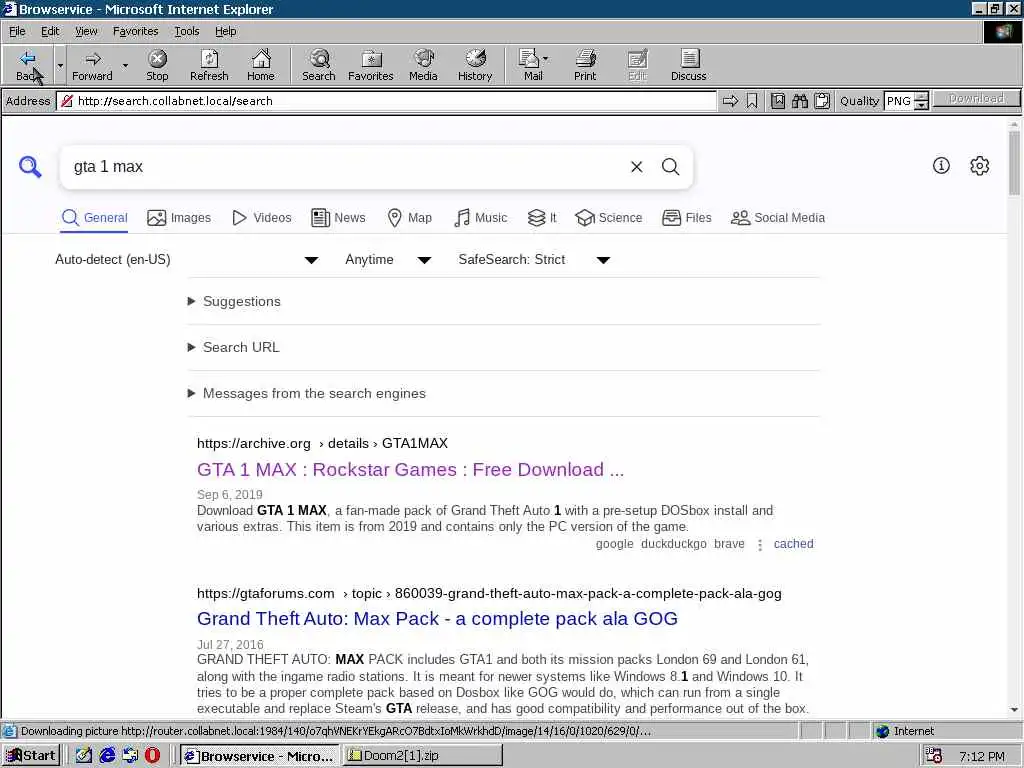This screenshot has width=1024, height=768.
Task: Open the Tools menu
Action: (x=186, y=31)
